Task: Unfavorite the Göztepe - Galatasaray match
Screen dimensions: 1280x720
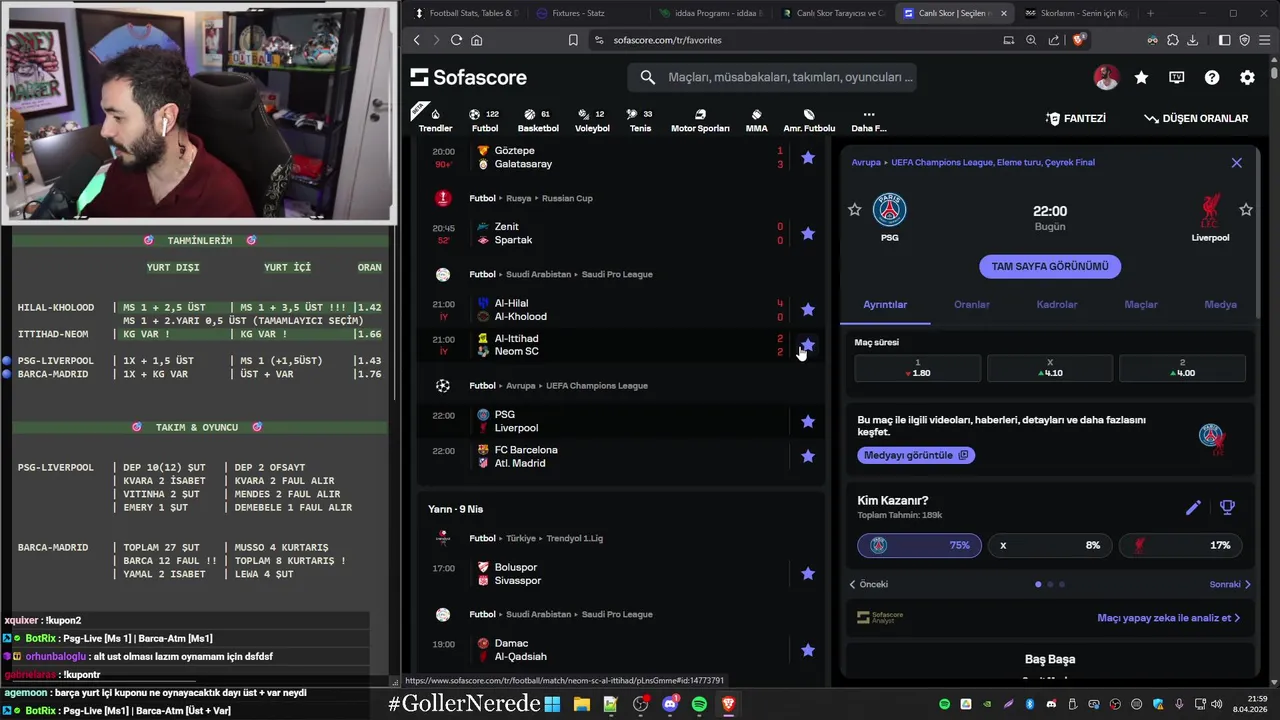Action: click(808, 158)
